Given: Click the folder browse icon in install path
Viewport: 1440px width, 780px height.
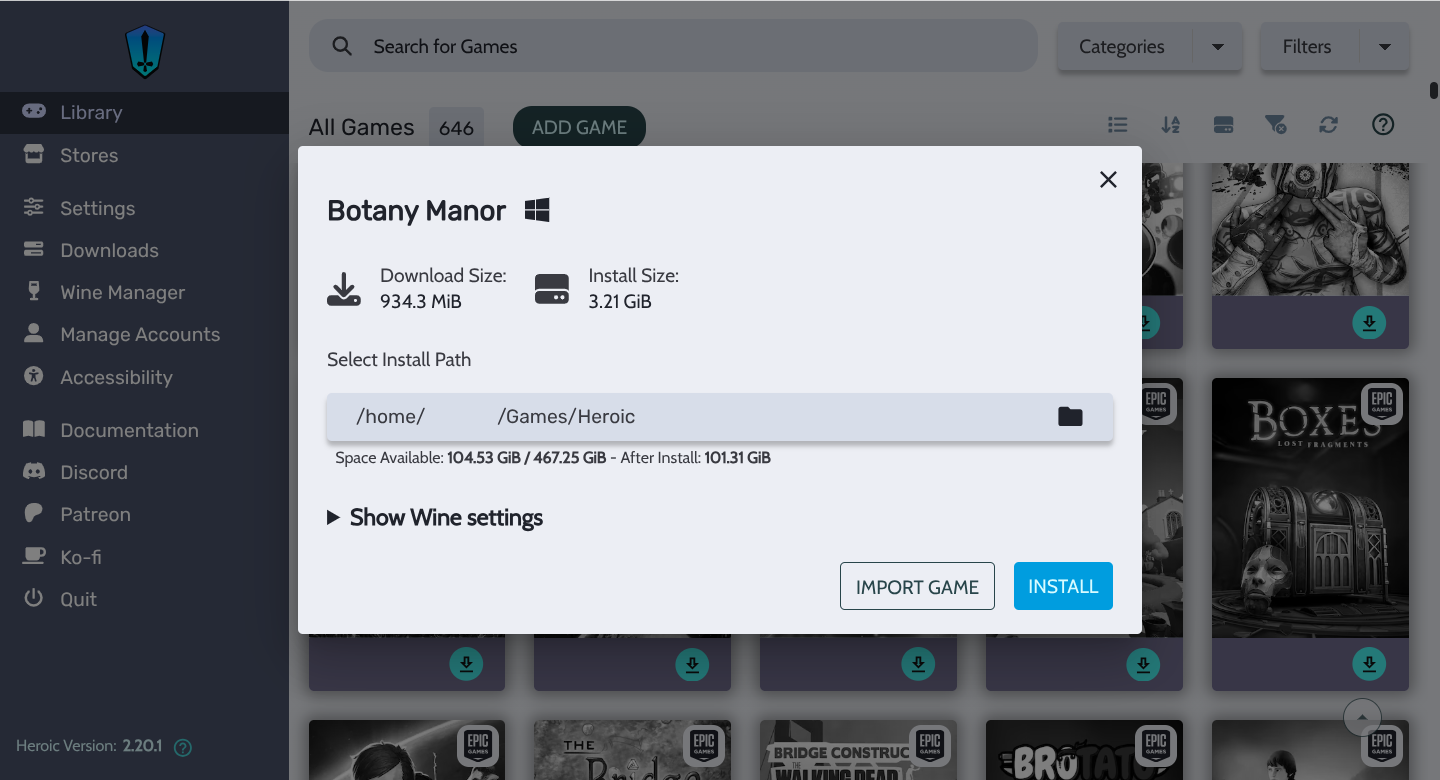Looking at the screenshot, I should click(x=1070, y=416).
